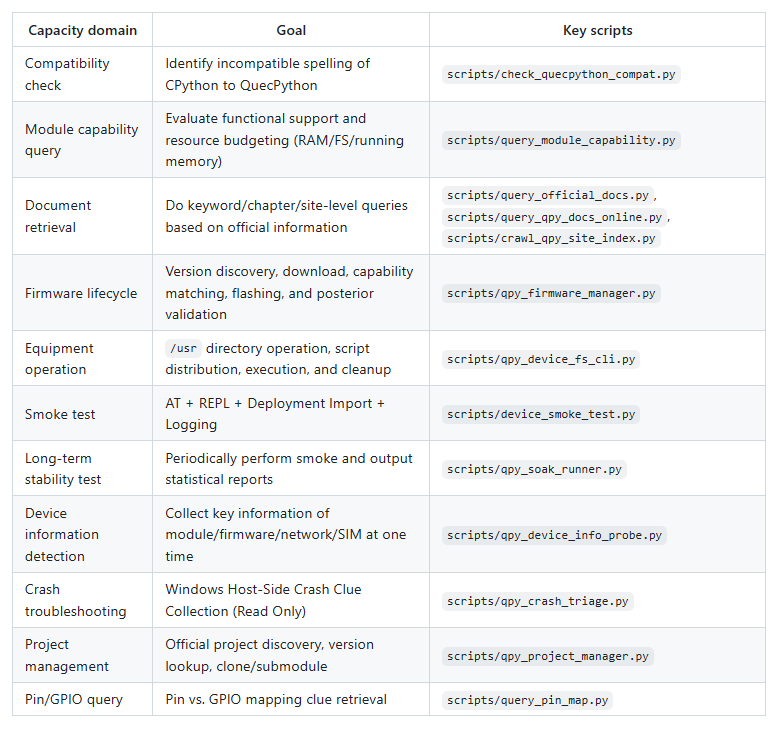
Task: Click the qpy_device_fs_cli.py script code
Action: click(541, 359)
